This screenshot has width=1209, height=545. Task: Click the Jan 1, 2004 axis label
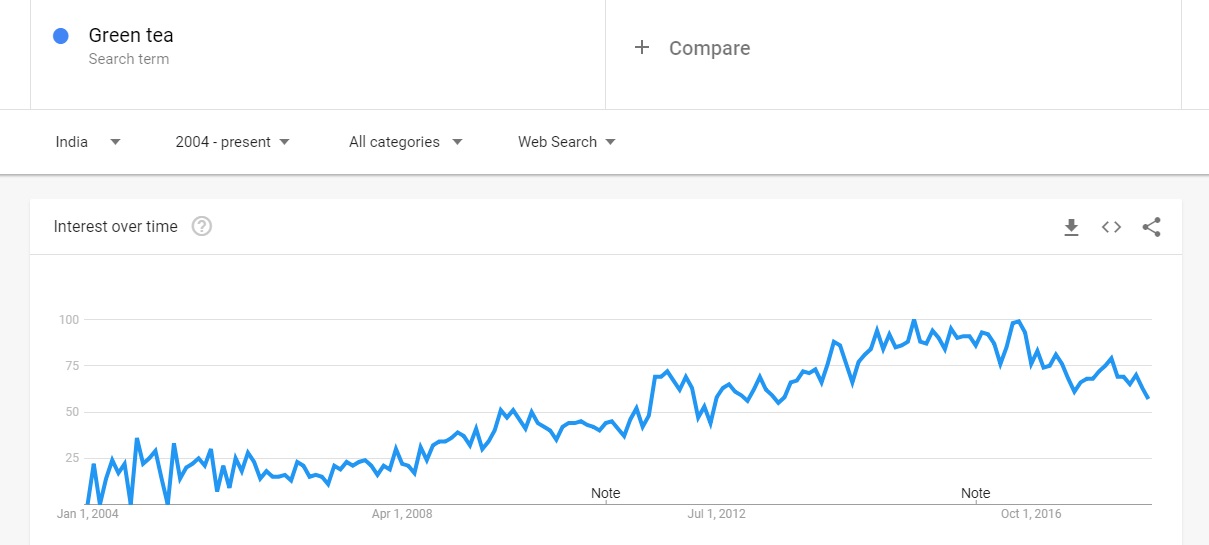88,514
